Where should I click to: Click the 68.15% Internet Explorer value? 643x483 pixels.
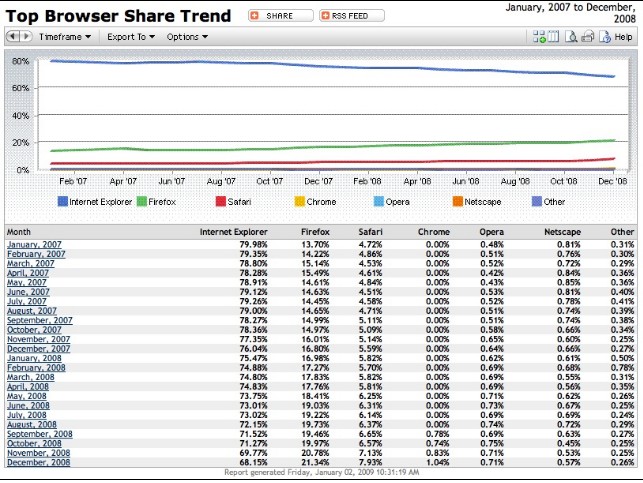253,462
